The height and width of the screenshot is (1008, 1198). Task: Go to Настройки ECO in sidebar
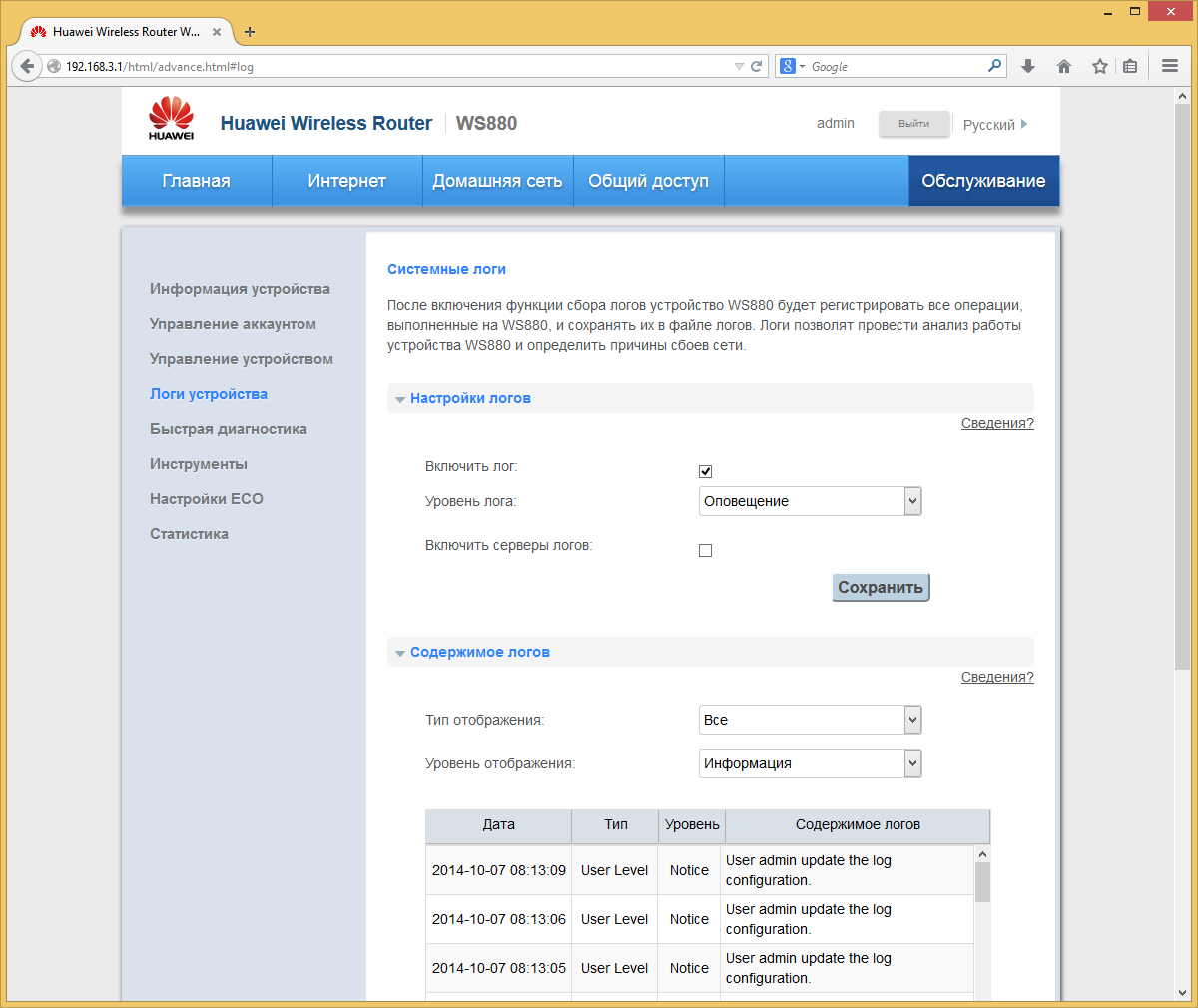[207, 499]
